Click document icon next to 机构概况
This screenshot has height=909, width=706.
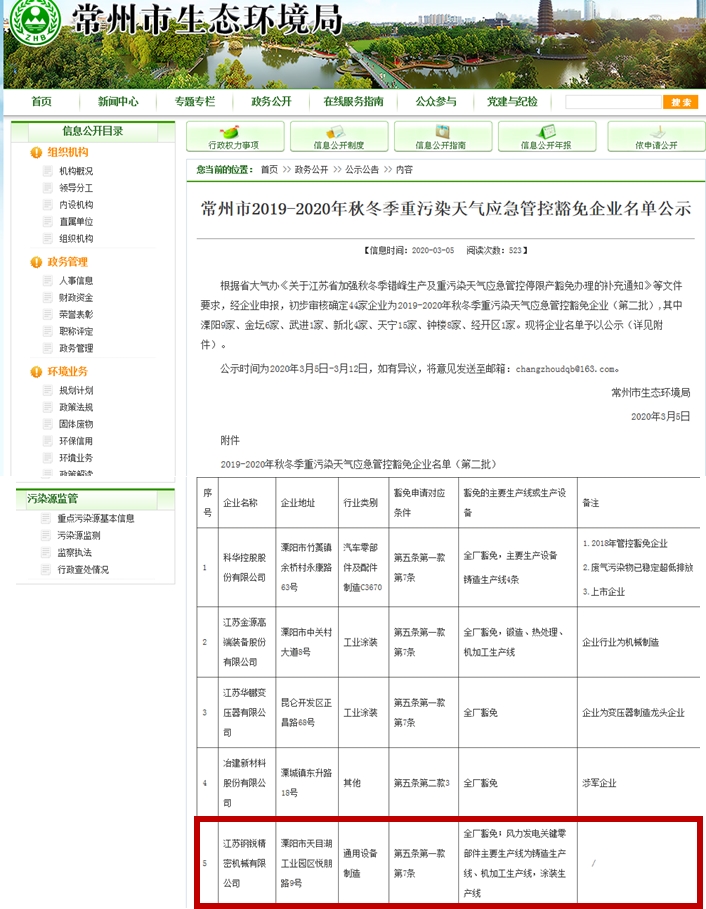[47, 171]
